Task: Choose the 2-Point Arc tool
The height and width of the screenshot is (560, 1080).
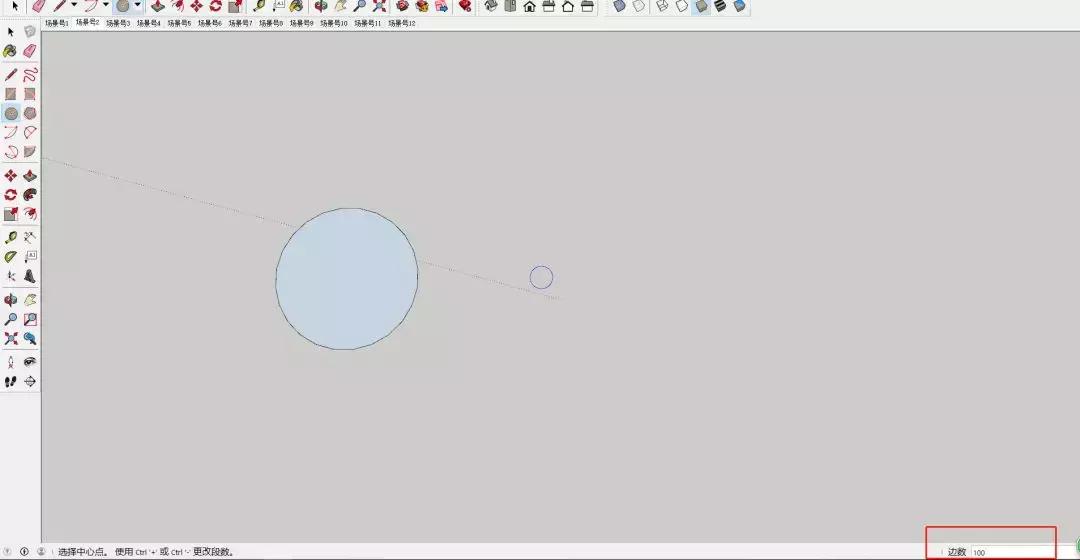Action: click(x=30, y=132)
